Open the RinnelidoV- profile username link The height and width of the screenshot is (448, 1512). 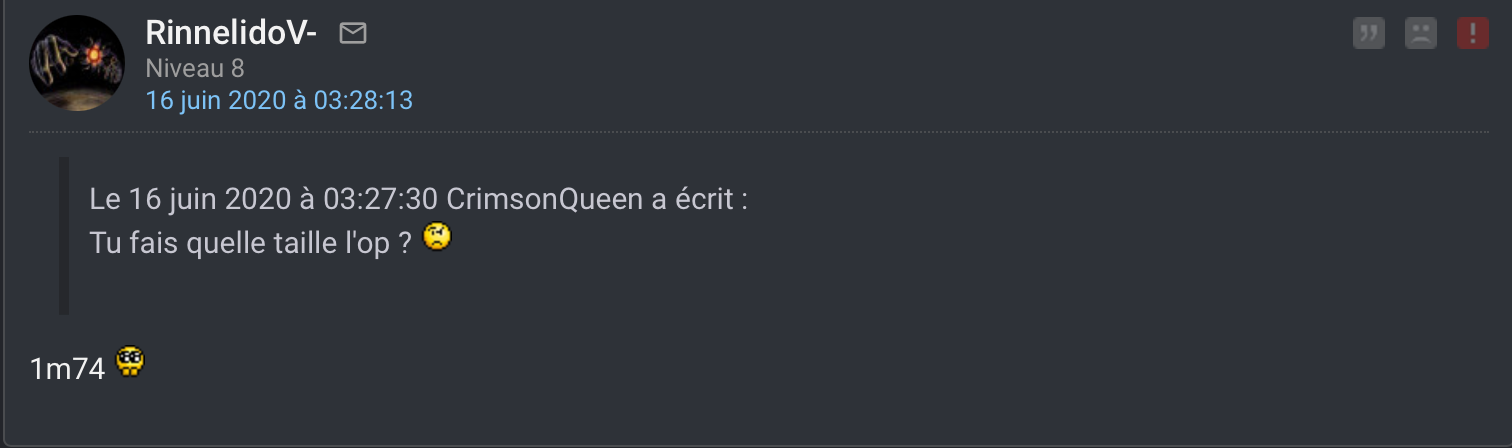point(231,33)
